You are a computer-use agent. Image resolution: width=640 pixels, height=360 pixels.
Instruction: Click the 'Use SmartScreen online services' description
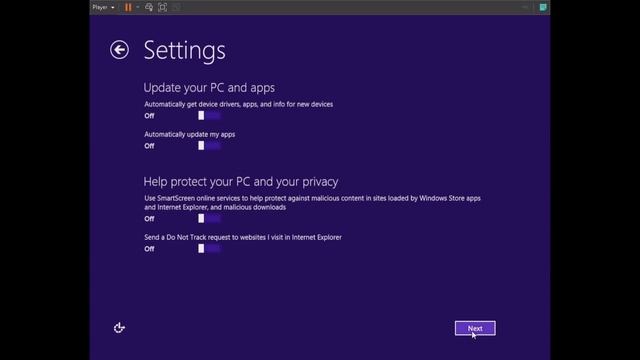coord(312,202)
